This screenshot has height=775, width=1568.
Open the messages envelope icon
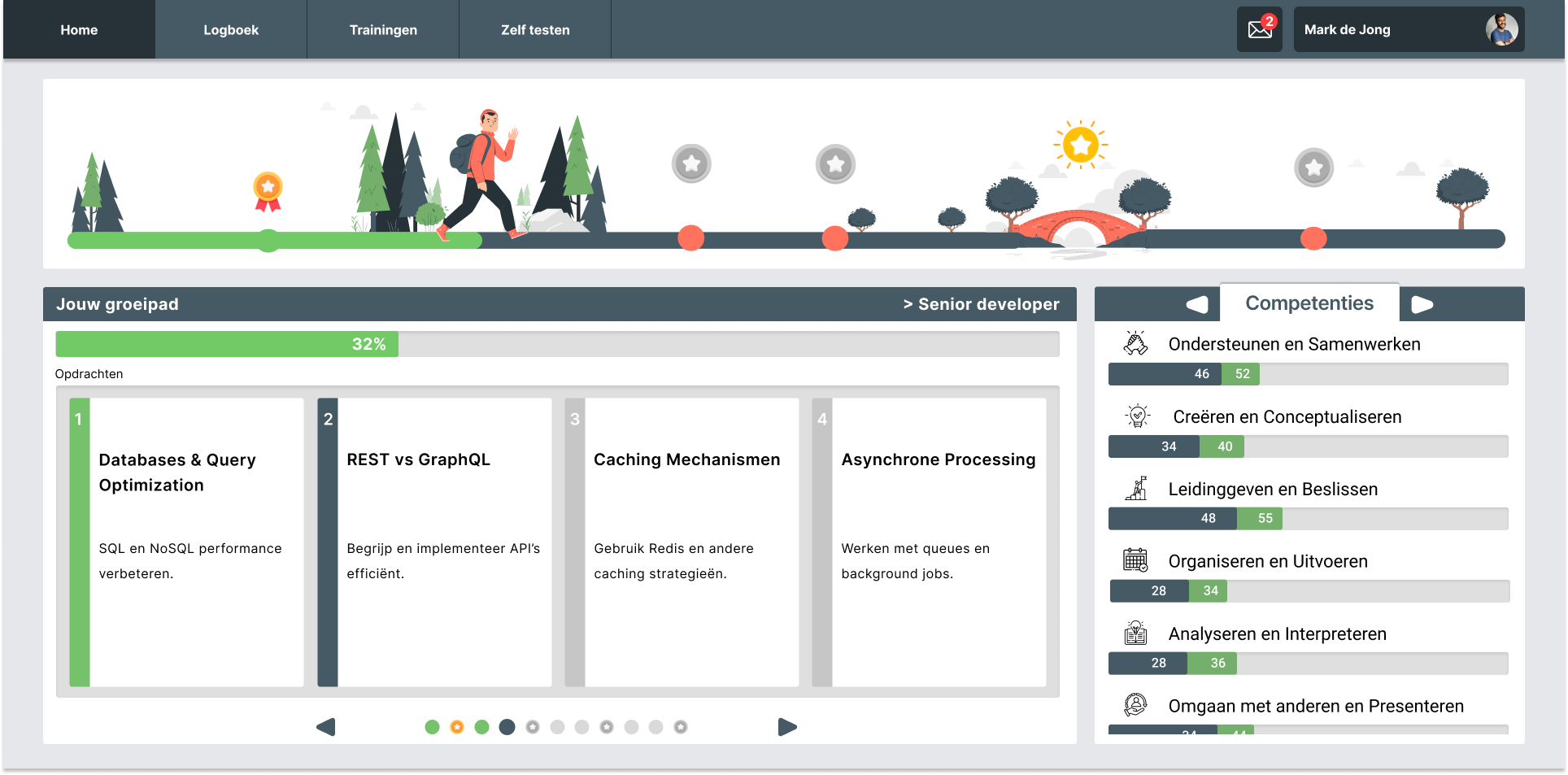point(1259,30)
